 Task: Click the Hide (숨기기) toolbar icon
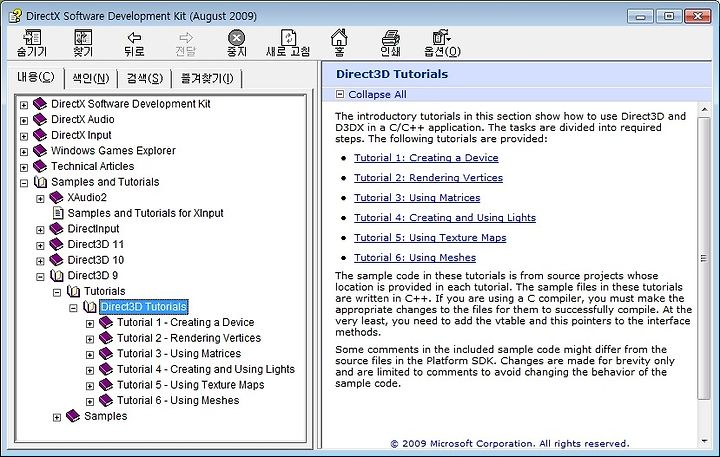[x=32, y=38]
